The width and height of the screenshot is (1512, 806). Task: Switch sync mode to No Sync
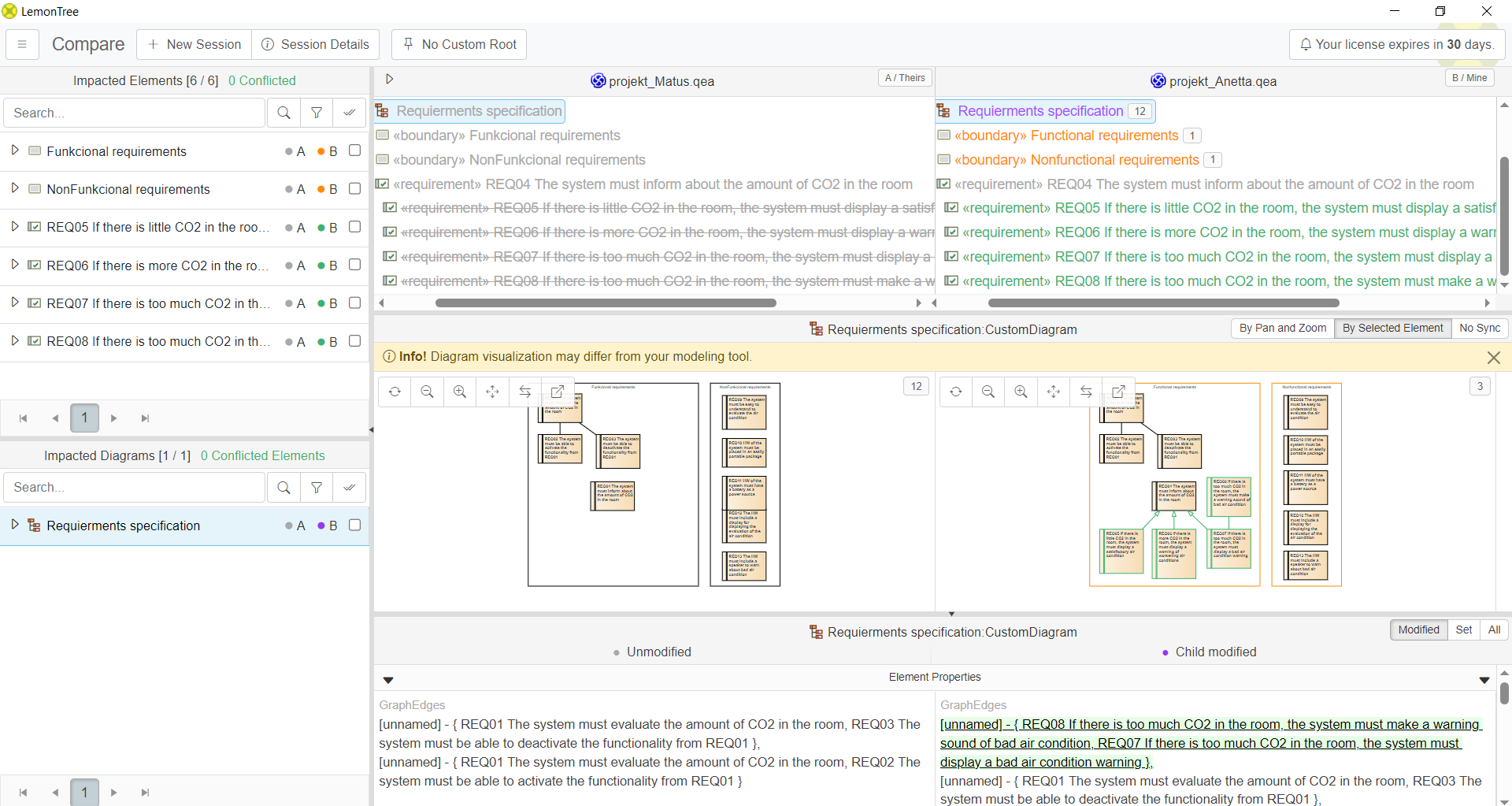point(1479,328)
